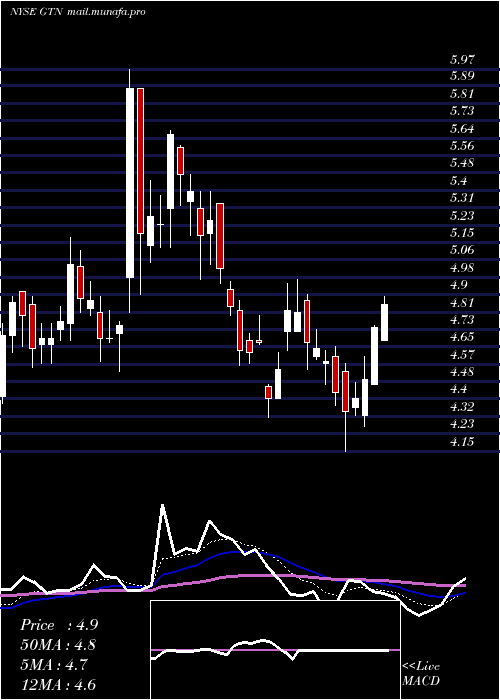Click the 5.89 price axis label

coord(462,76)
